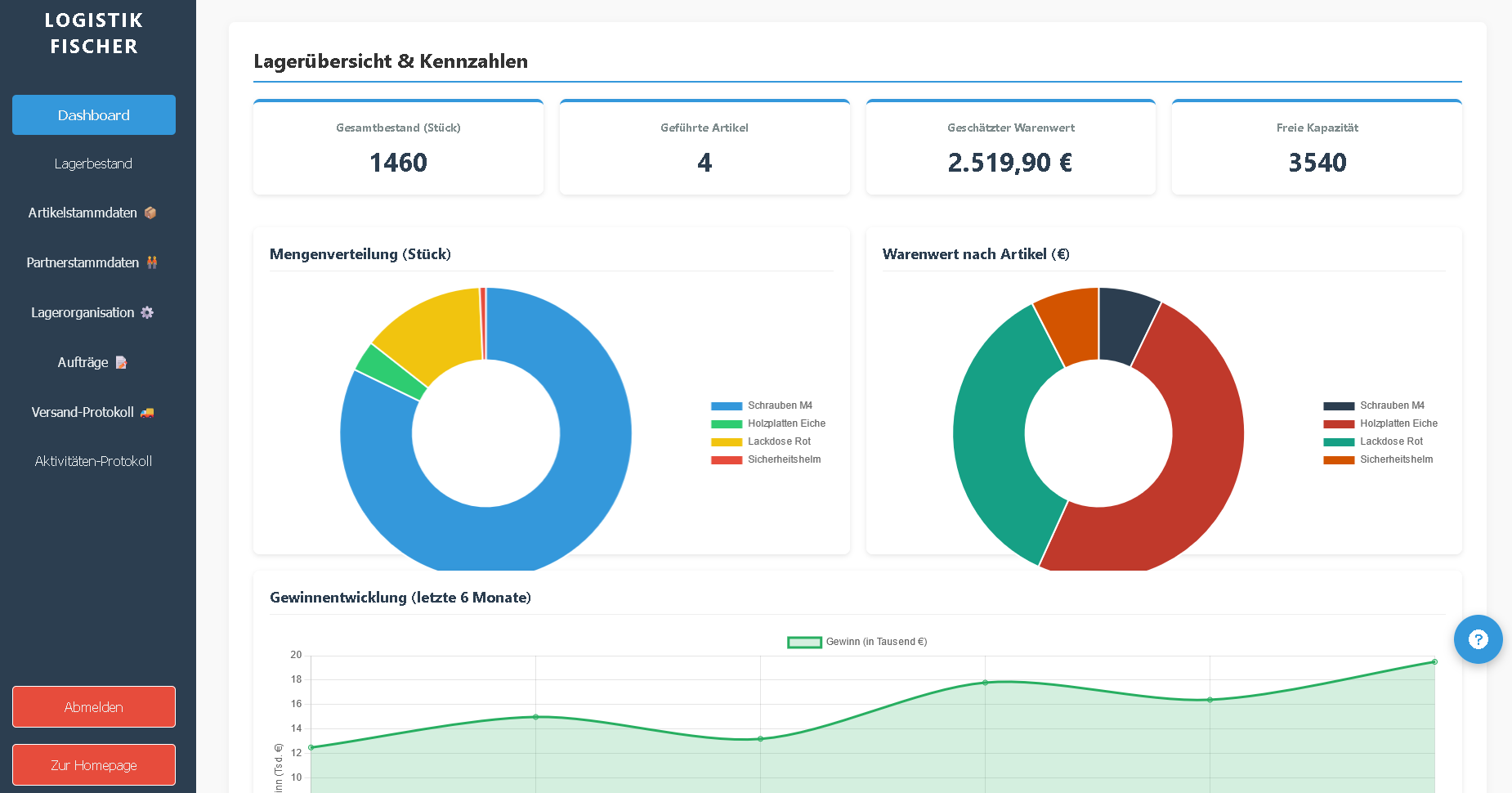Toggle the Gewinn (in Tausend €) legend

click(858, 642)
